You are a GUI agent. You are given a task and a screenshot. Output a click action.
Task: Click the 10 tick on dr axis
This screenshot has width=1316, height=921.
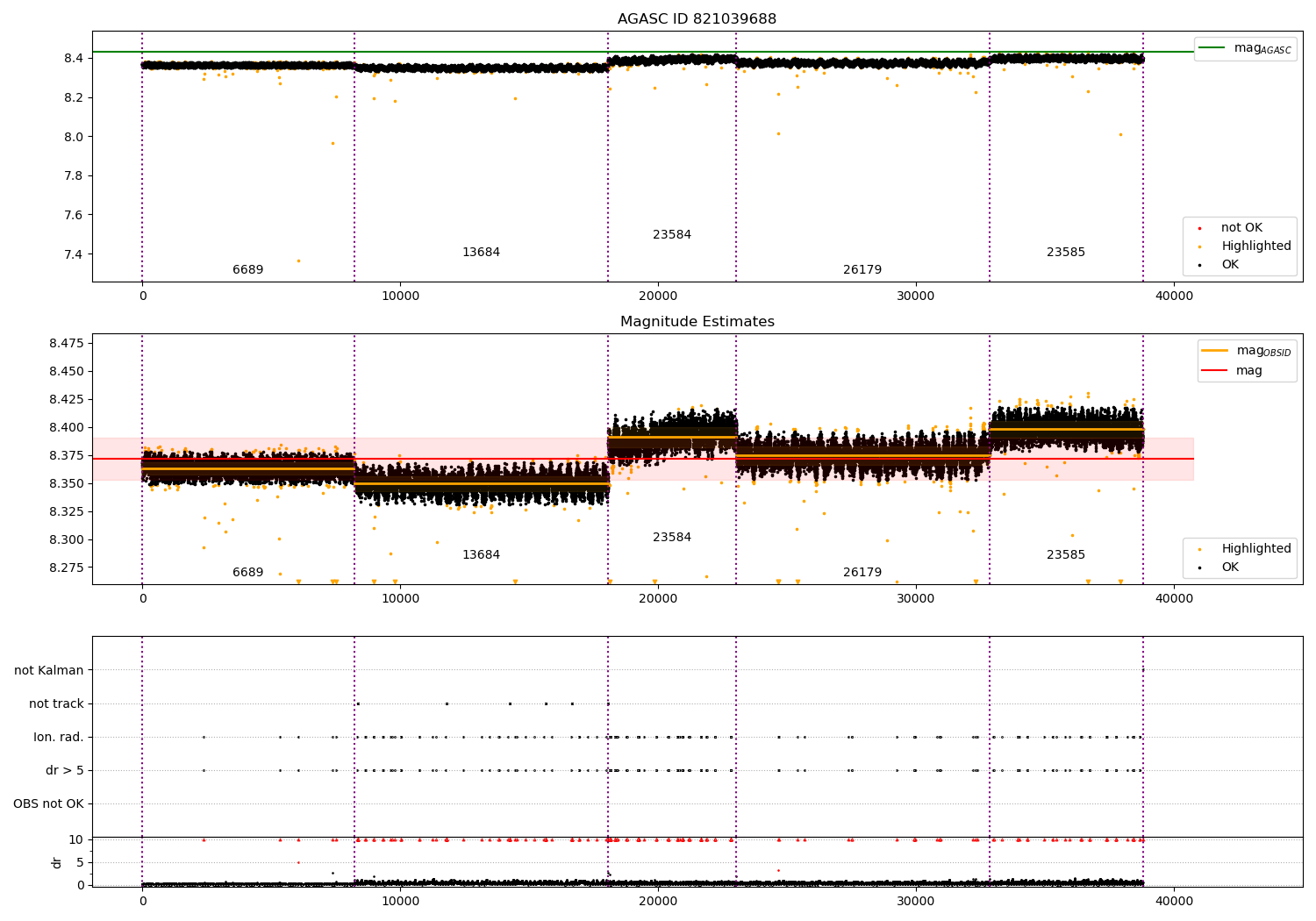[x=76, y=840]
